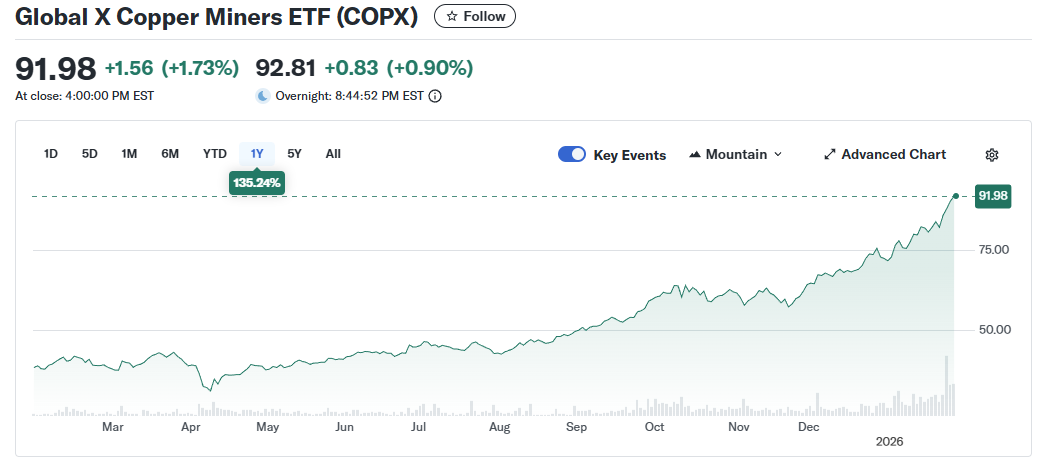This screenshot has width=1047, height=463.
Task: Select the YTD time range
Action: pyautogui.click(x=214, y=154)
